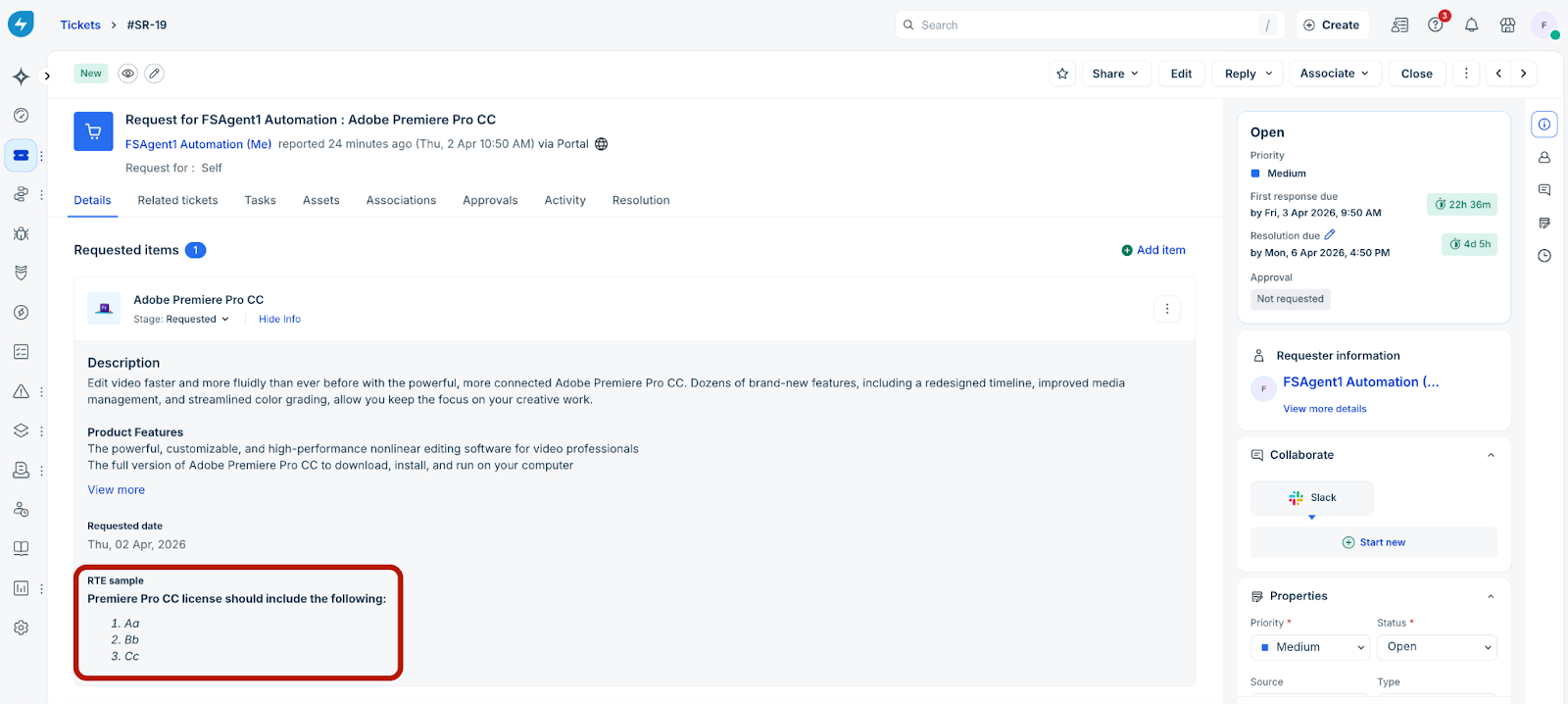Switch to the Activity tab
The height and width of the screenshot is (704, 1568).
[565, 200]
